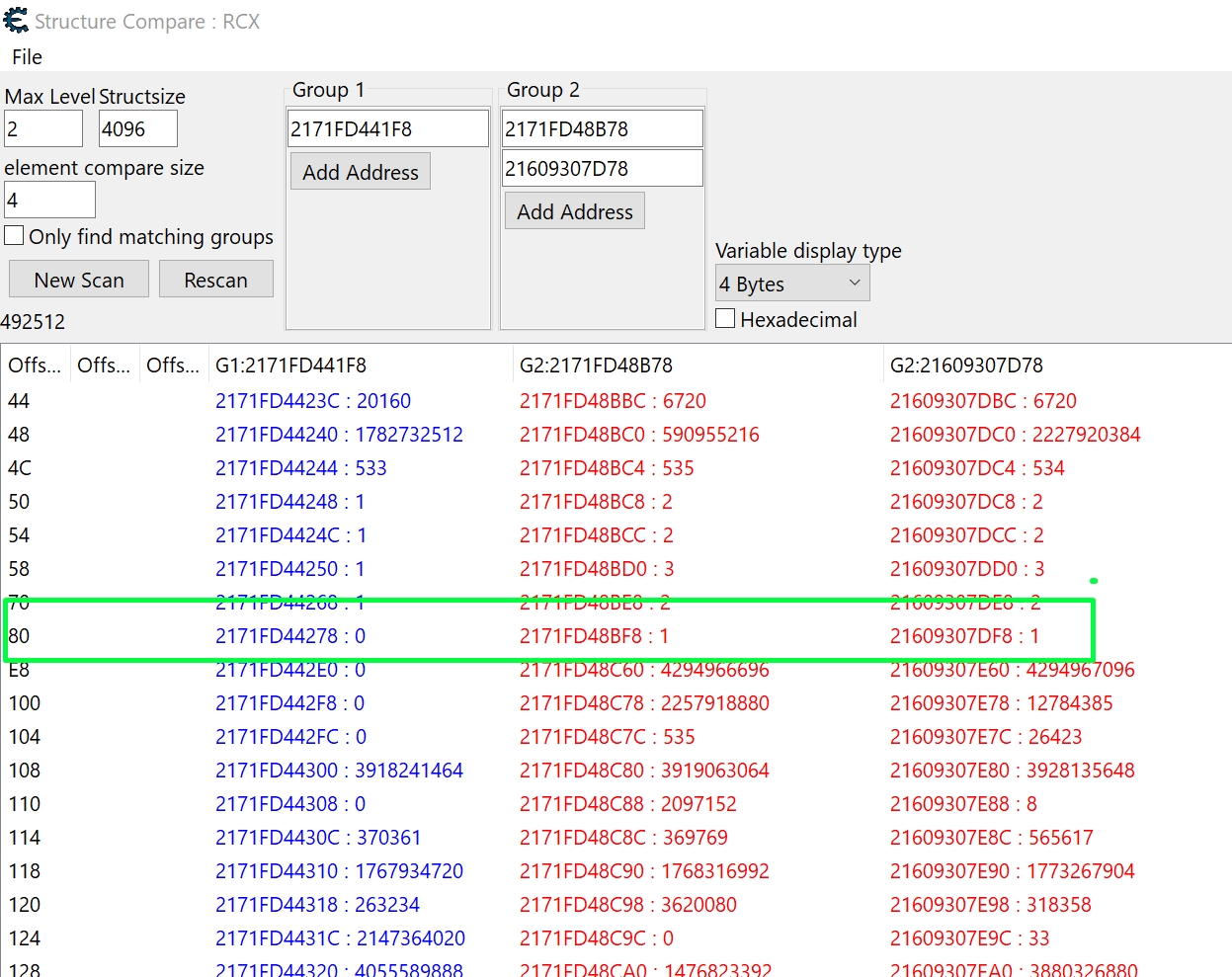Screen dimensions: 1232x977
Task: Click the Max Level input field
Action: (43, 129)
